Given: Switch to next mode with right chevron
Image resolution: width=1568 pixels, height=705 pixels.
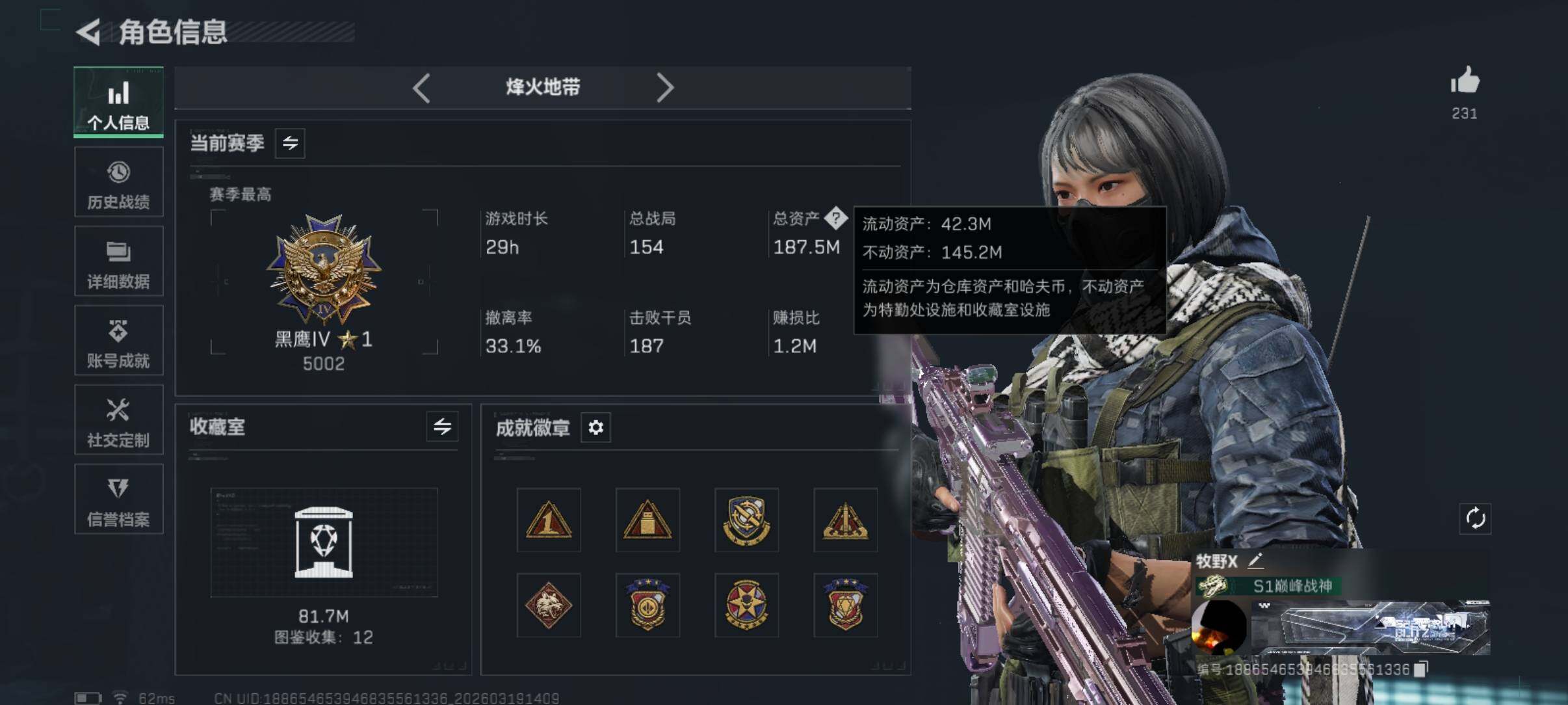Looking at the screenshot, I should pos(664,88).
